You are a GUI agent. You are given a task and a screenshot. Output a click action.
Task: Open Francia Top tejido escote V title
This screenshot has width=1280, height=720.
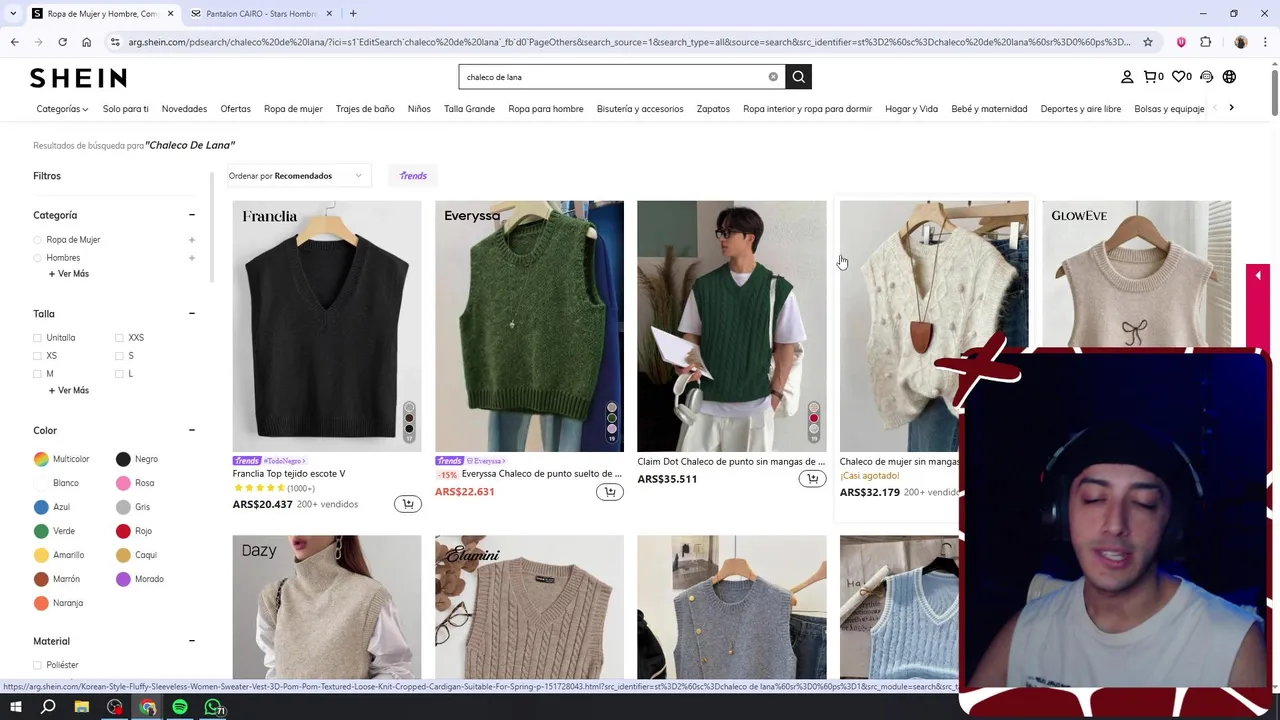coord(289,474)
